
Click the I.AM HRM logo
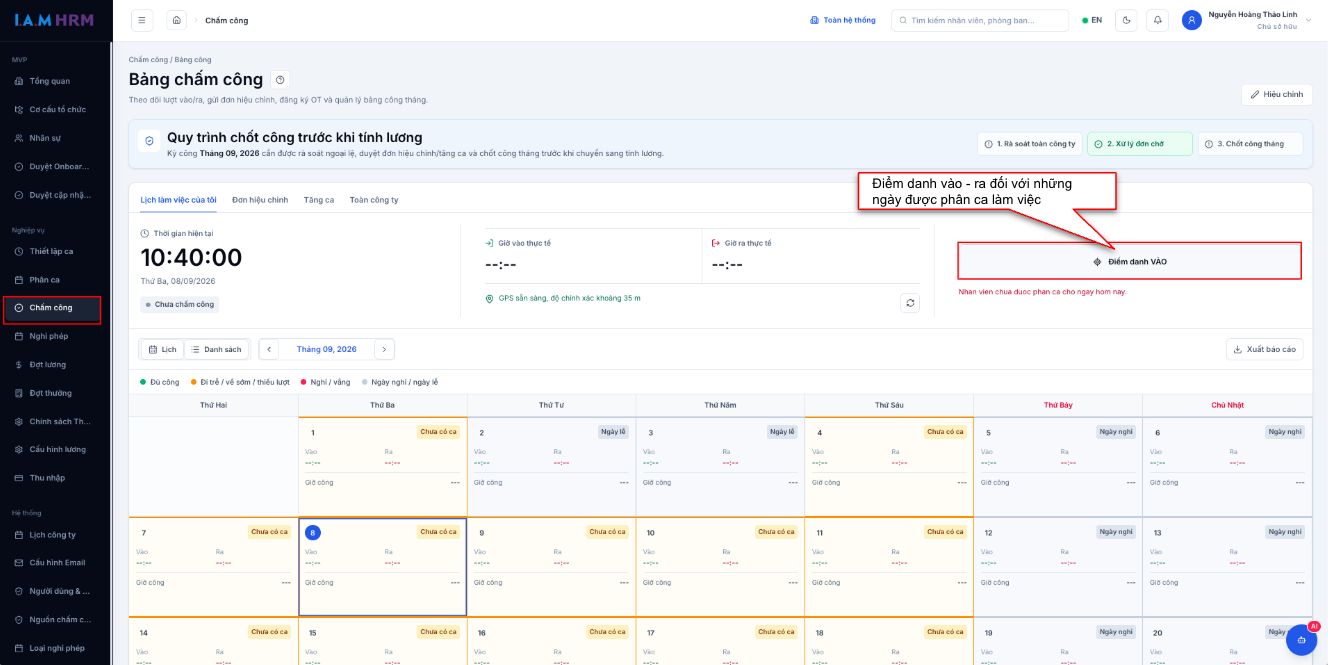click(x=52, y=20)
